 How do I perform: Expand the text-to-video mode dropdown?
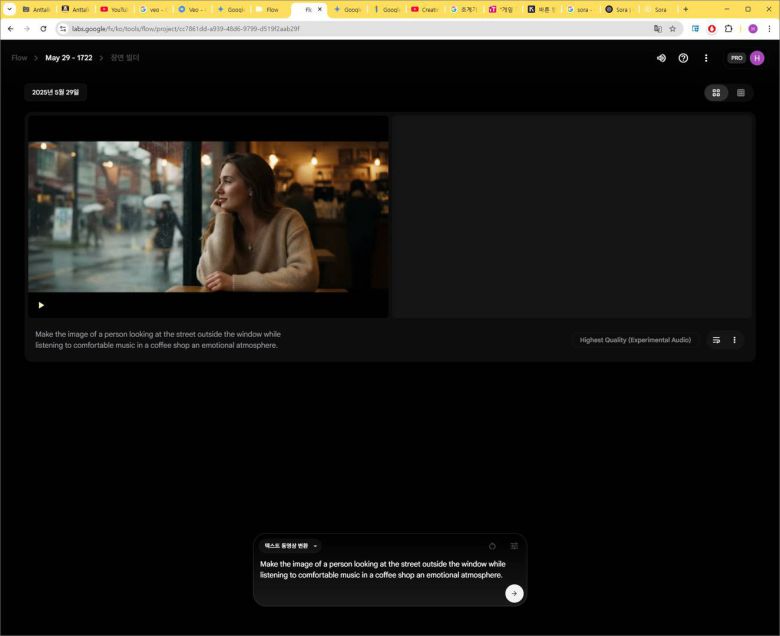point(292,546)
